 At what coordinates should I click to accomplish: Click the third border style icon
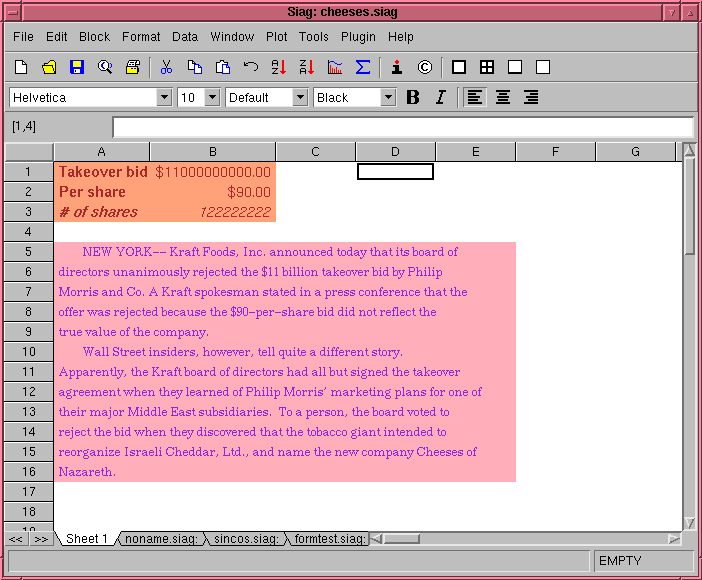[515, 67]
